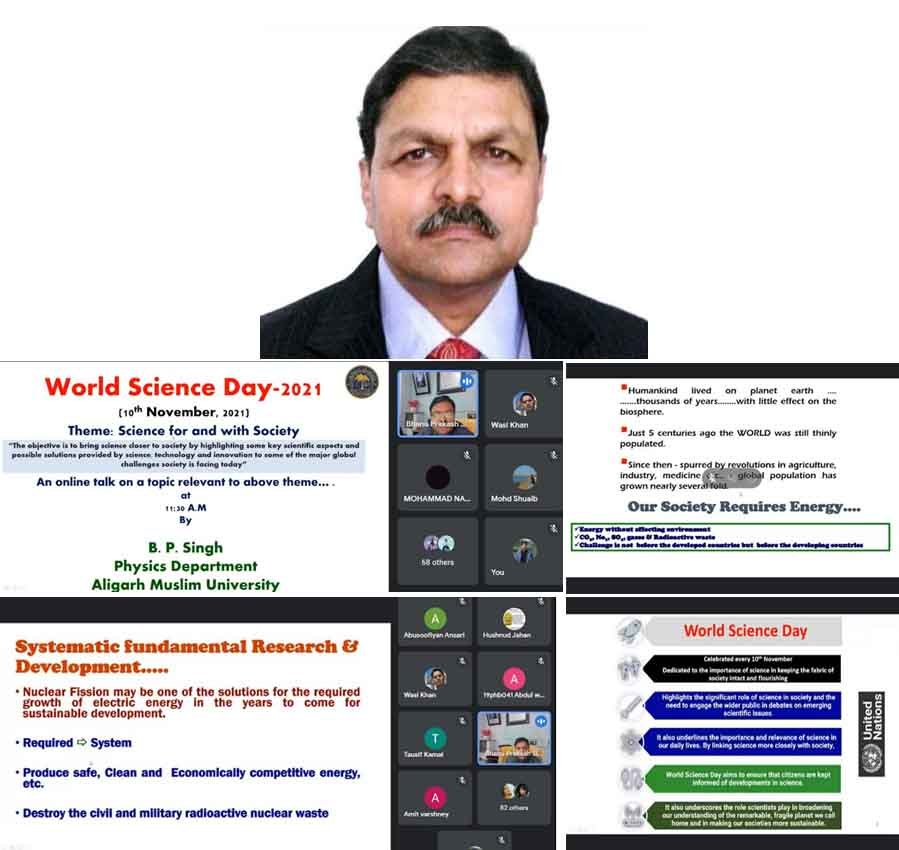Click the Hhphb041 Abdul participant tile

(x=515, y=680)
